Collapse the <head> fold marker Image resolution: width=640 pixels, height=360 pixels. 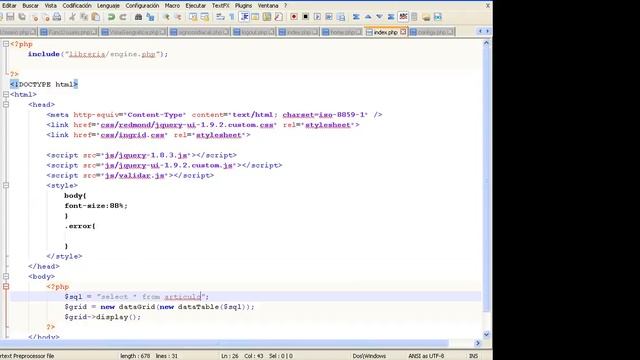point(6,104)
